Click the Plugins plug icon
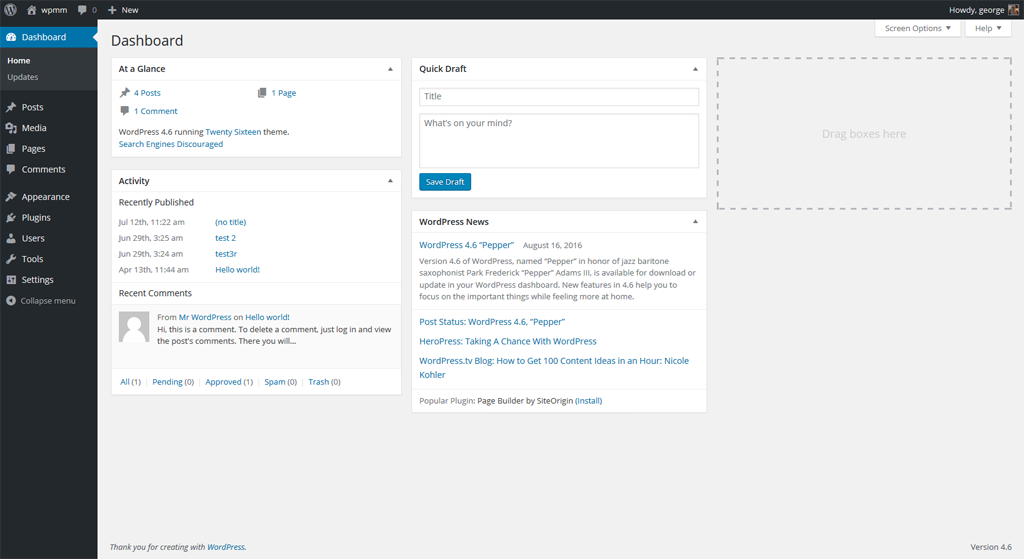This screenshot has width=1024, height=559. click(x=11, y=217)
